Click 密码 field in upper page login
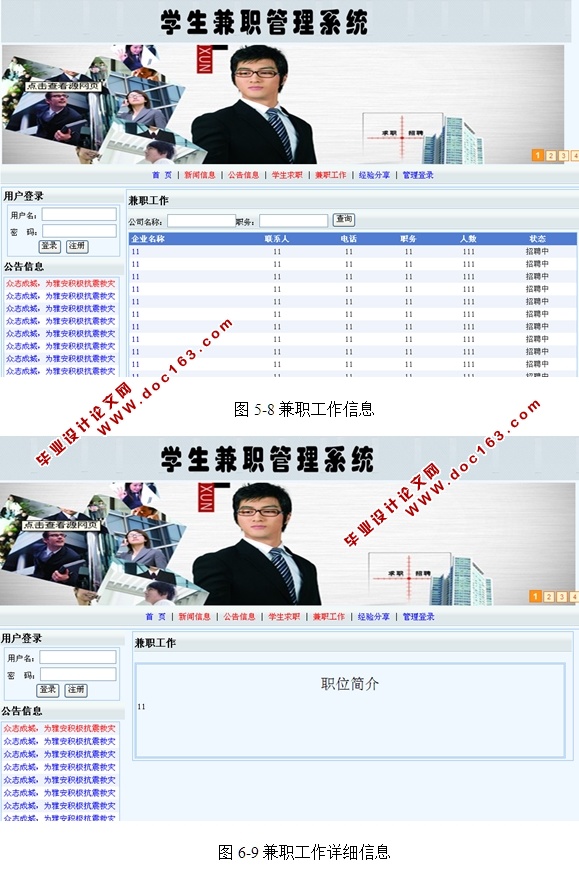This screenshot has height=871, width=579. point(79,231)
